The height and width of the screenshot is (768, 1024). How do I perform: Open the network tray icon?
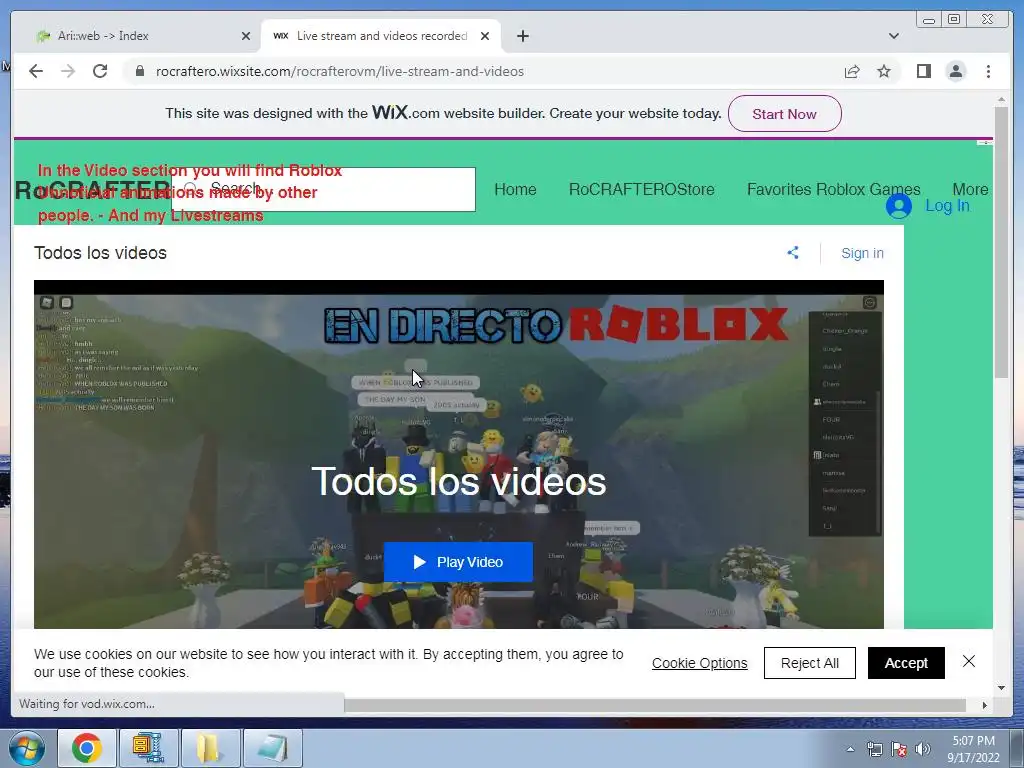click(x=874, y=750)
